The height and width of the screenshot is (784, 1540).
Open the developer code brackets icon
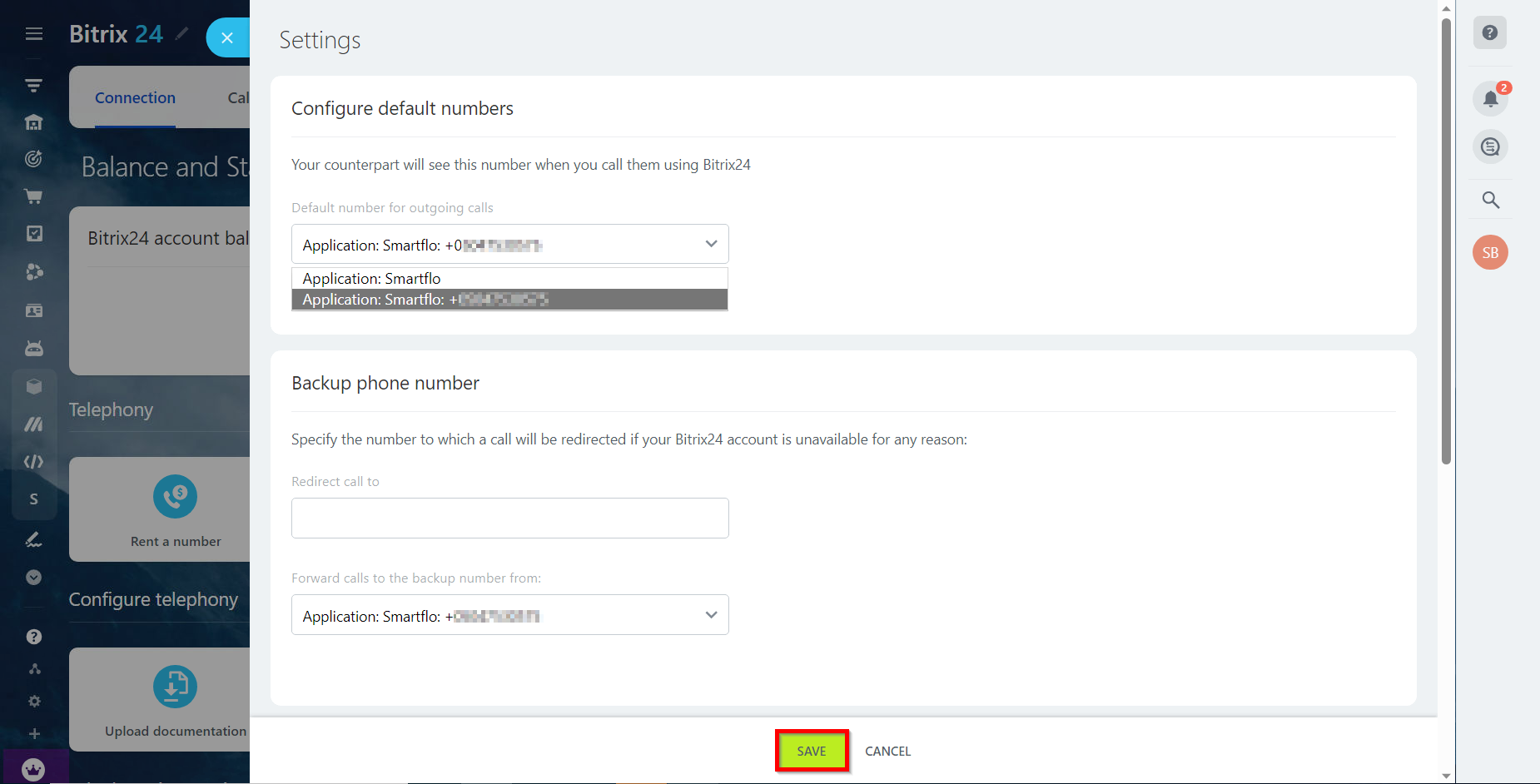(x=34, y=462)
